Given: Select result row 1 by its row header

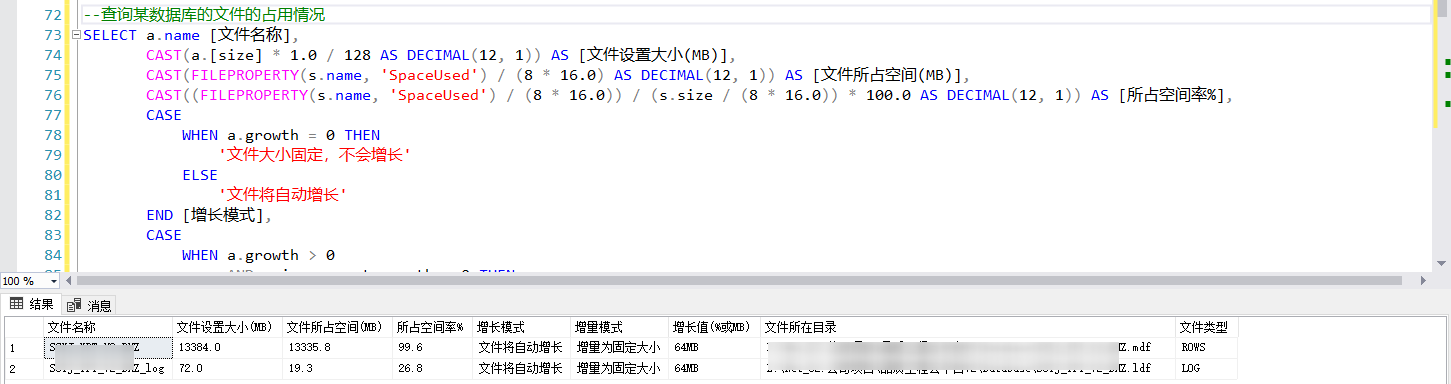Looking at the screenshot, I should [x=23, y=347].
